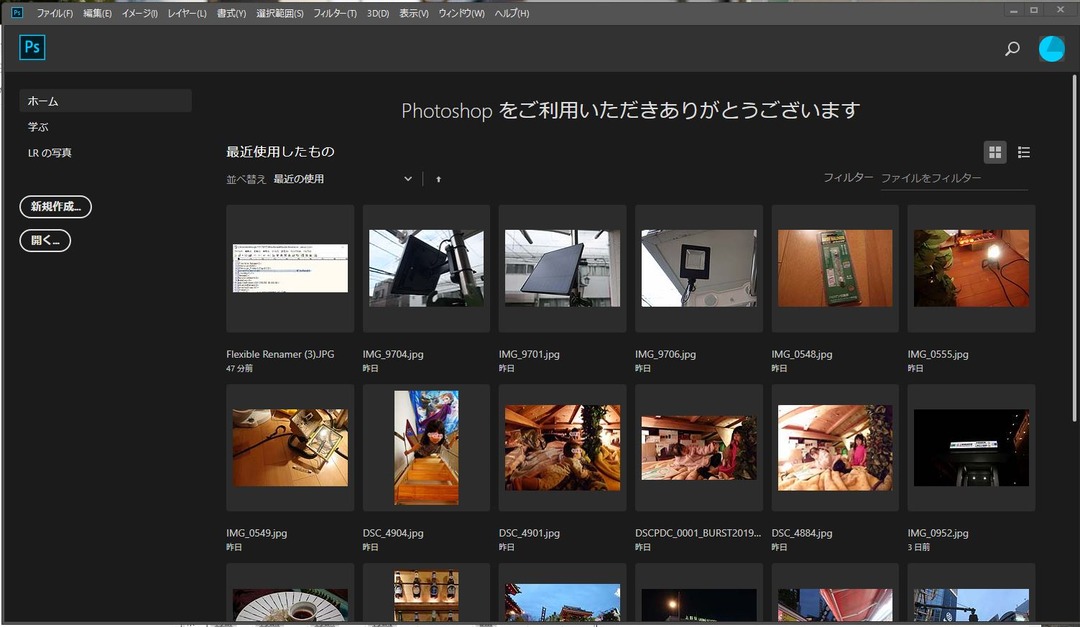The image size is (1080, 627).
Task: Click the 3 日前 timestamp text
Action: click(918, 547)
